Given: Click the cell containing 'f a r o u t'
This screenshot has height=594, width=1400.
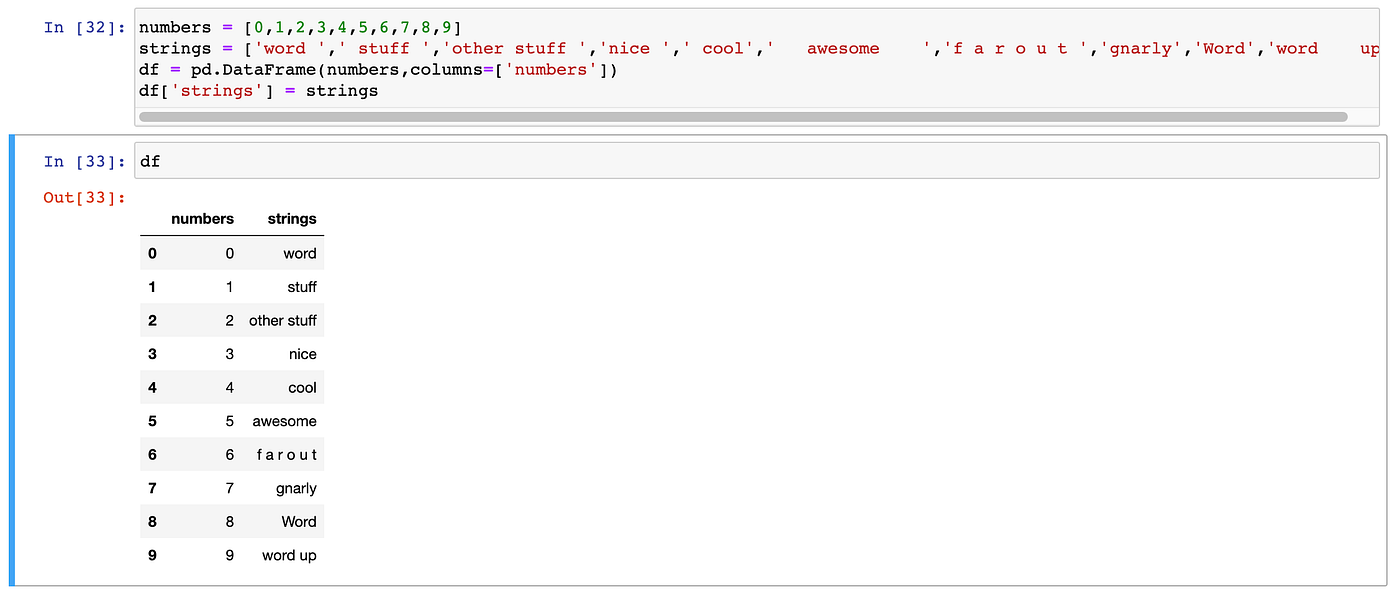Looking at the screenshot, I should point(286,454).
